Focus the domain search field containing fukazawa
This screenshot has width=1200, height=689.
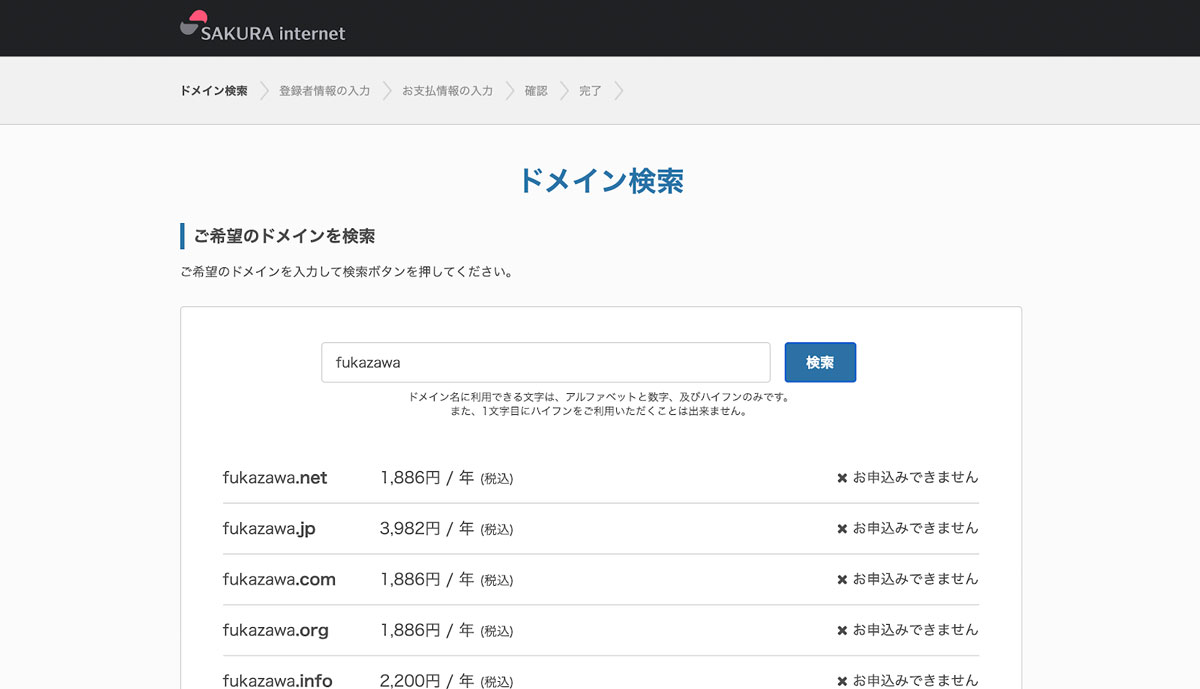(x=546, y=362)
